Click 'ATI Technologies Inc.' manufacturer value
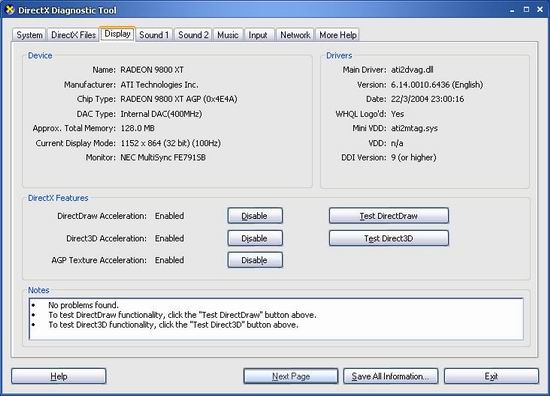The image size is (550, 396). click(x=159, y=85)
